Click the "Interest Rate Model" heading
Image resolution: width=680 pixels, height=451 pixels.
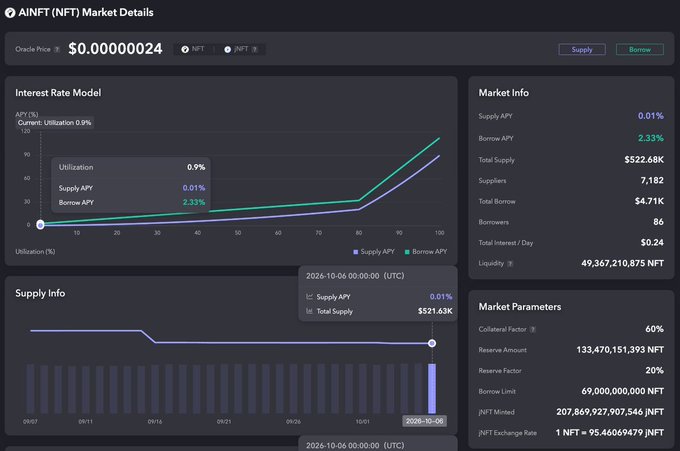[58, 93]
